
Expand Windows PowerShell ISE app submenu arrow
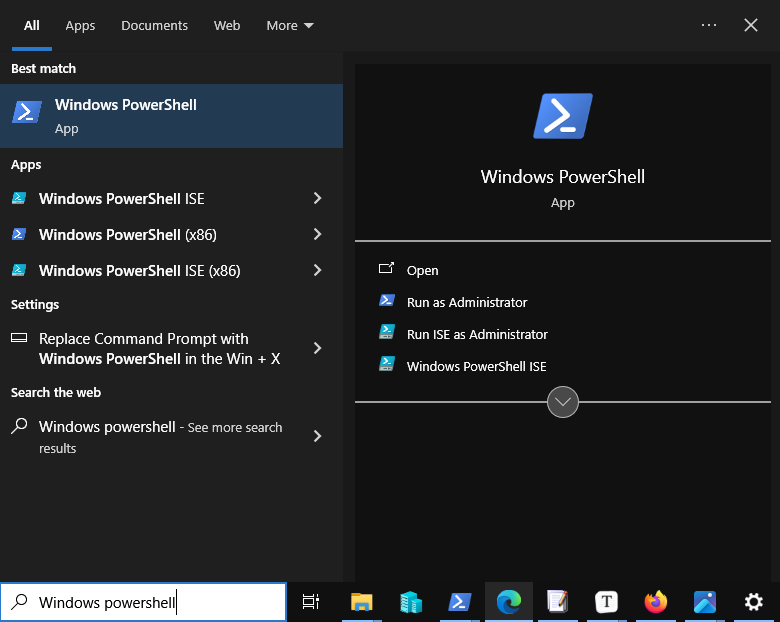317,199
